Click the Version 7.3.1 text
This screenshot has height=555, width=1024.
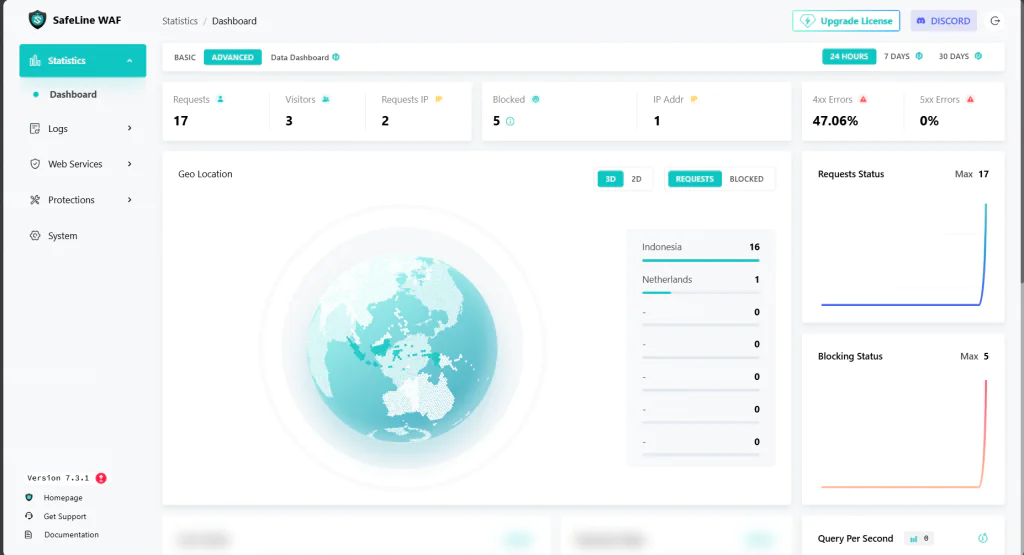click(x=58, y=478)
